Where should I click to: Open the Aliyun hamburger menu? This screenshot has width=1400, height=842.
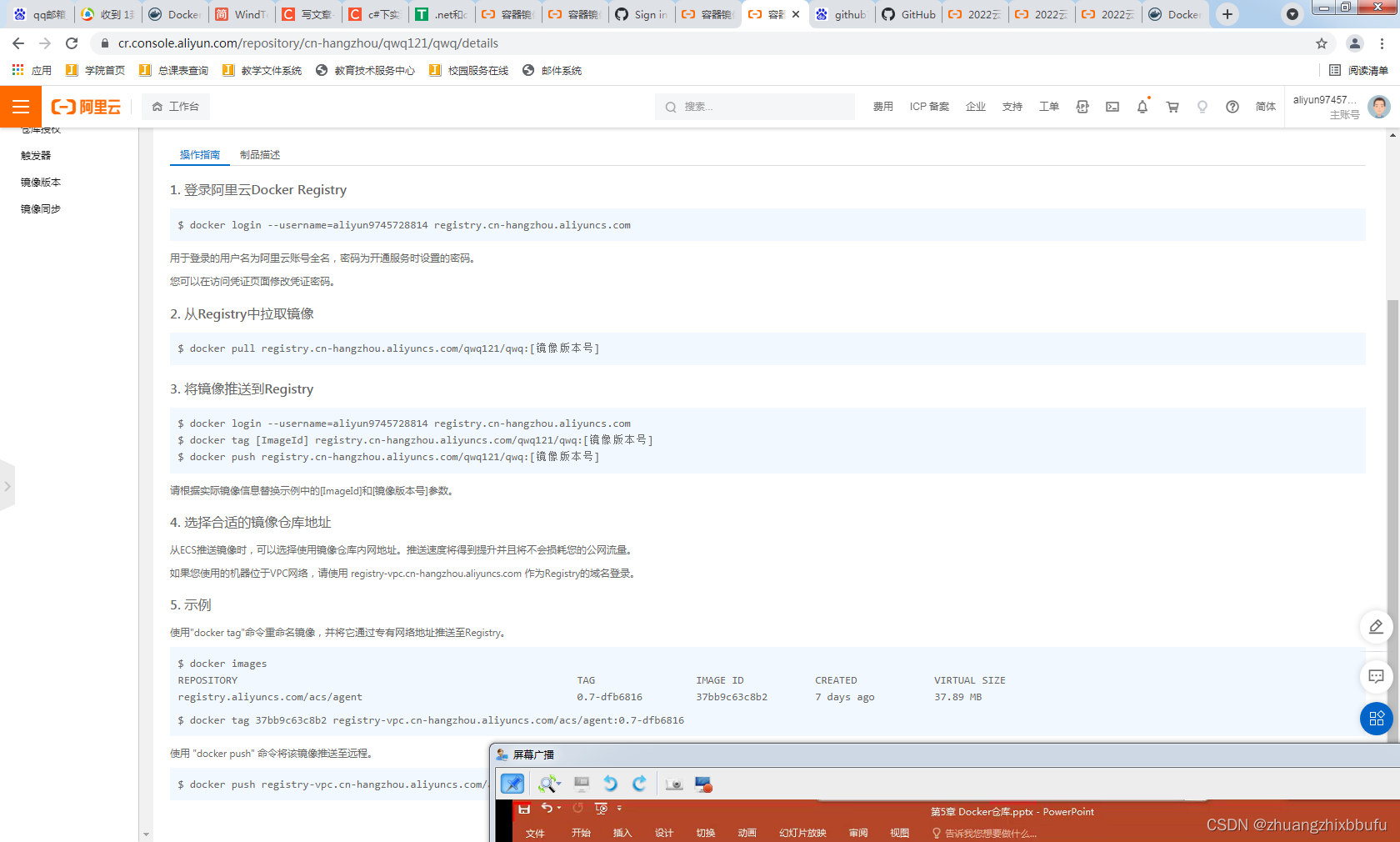click(21, 107)
